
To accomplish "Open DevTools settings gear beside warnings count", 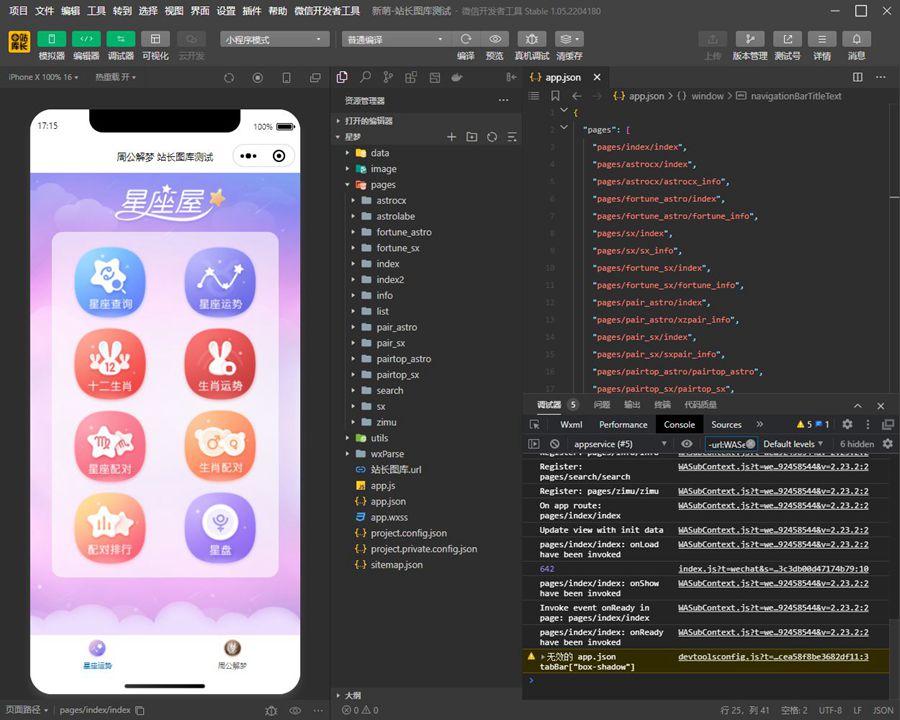I will [x=847, y=424].
